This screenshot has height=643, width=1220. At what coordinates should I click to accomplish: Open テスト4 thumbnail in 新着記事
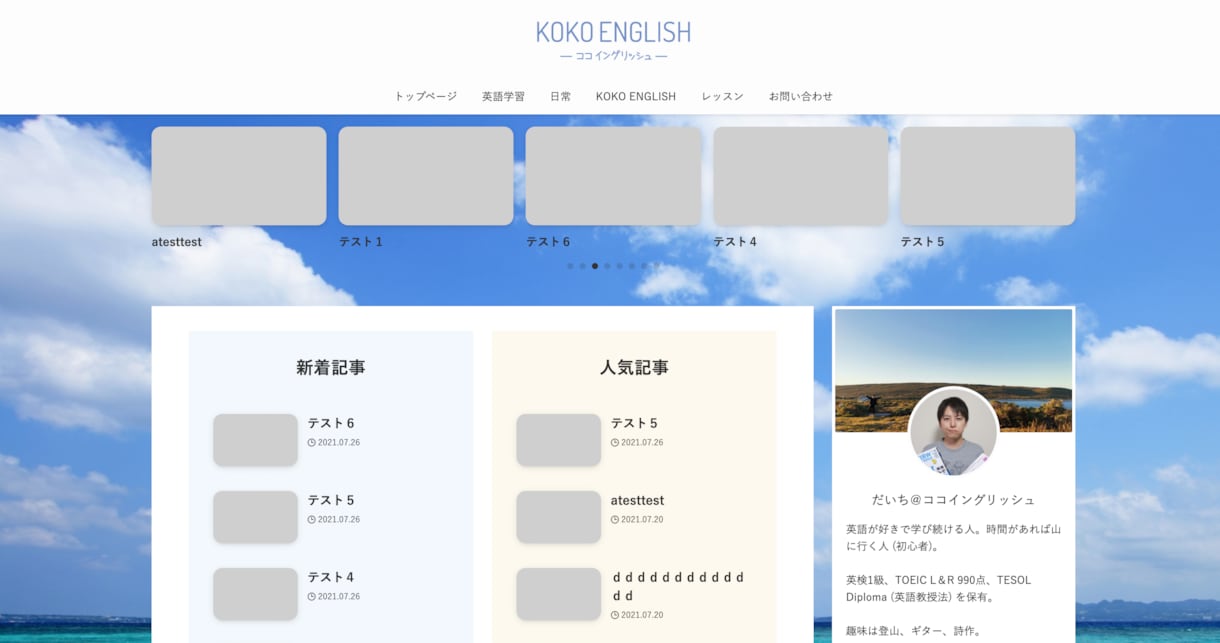255,594
